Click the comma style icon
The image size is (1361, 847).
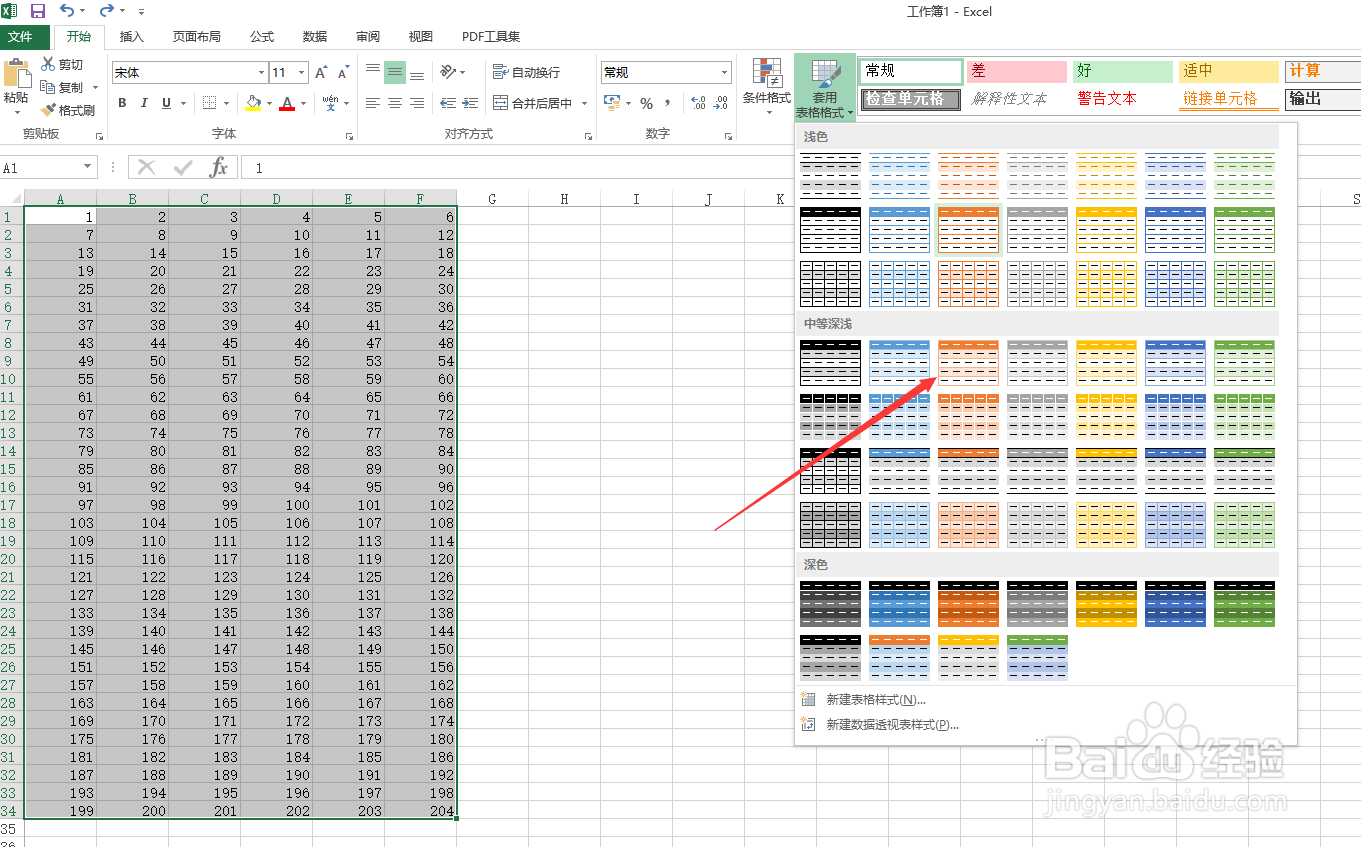click(667, 104)
